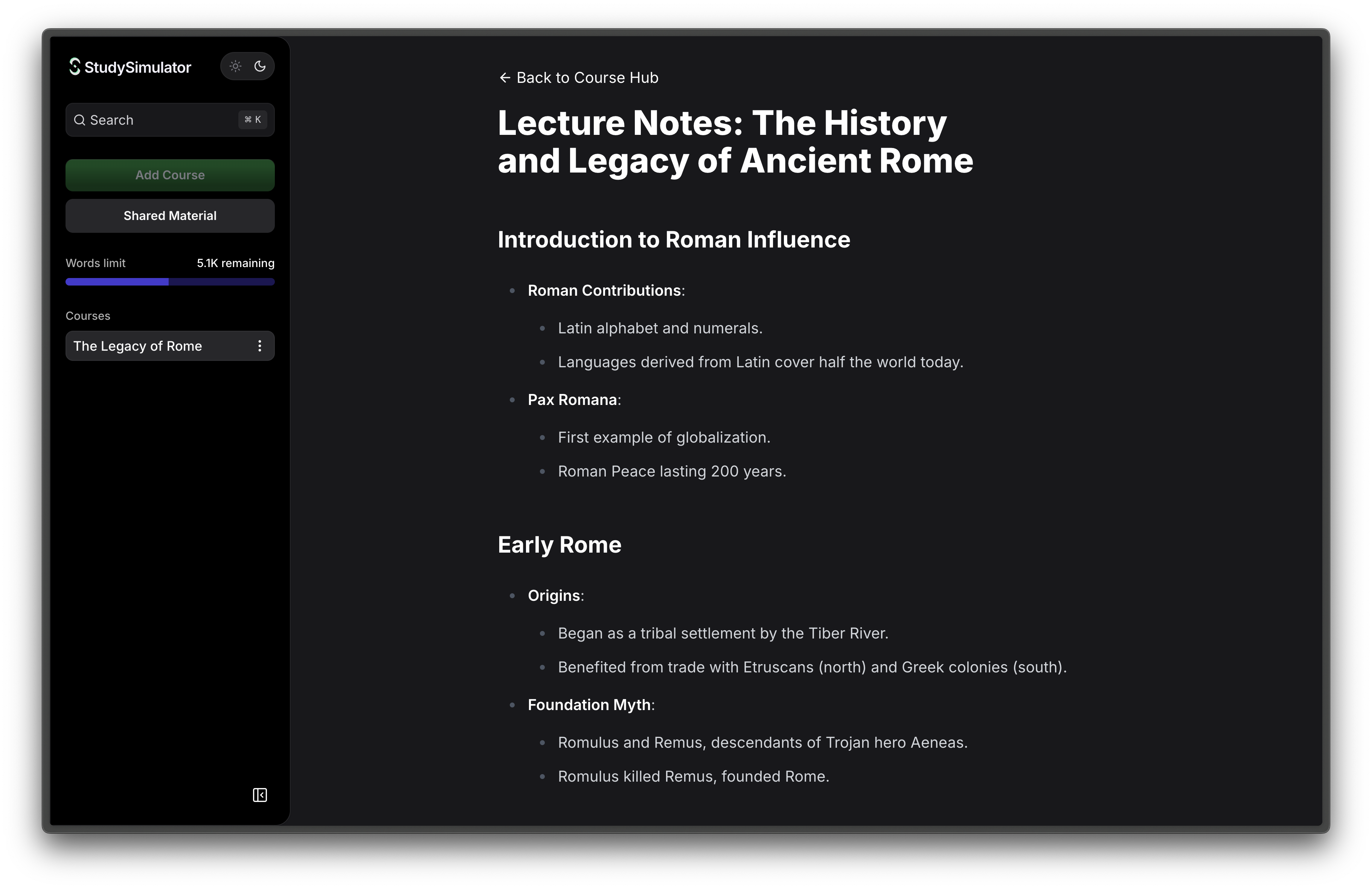Image resolution: width=1372 pixels, height=889 pixels.
Task: Collapse the sidebar panel icon
Action: tap(260, 795)
